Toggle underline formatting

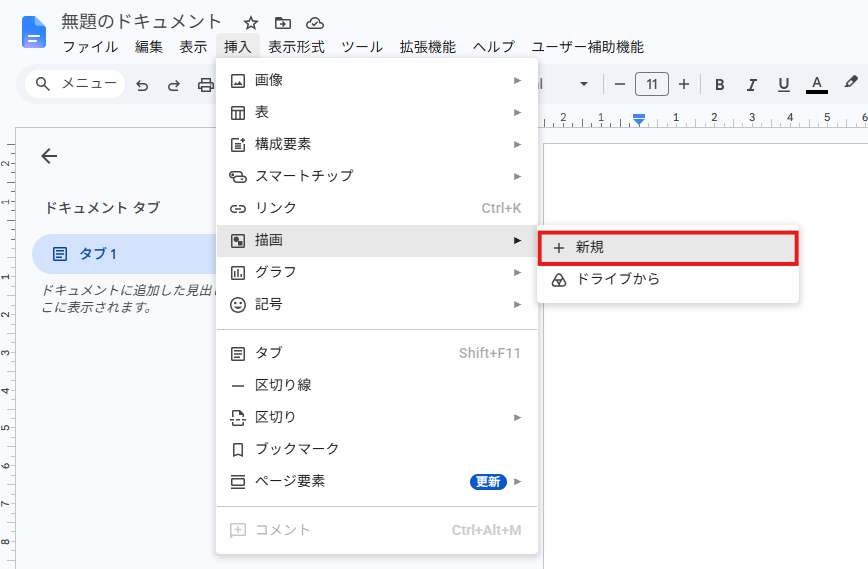(783, 85)
